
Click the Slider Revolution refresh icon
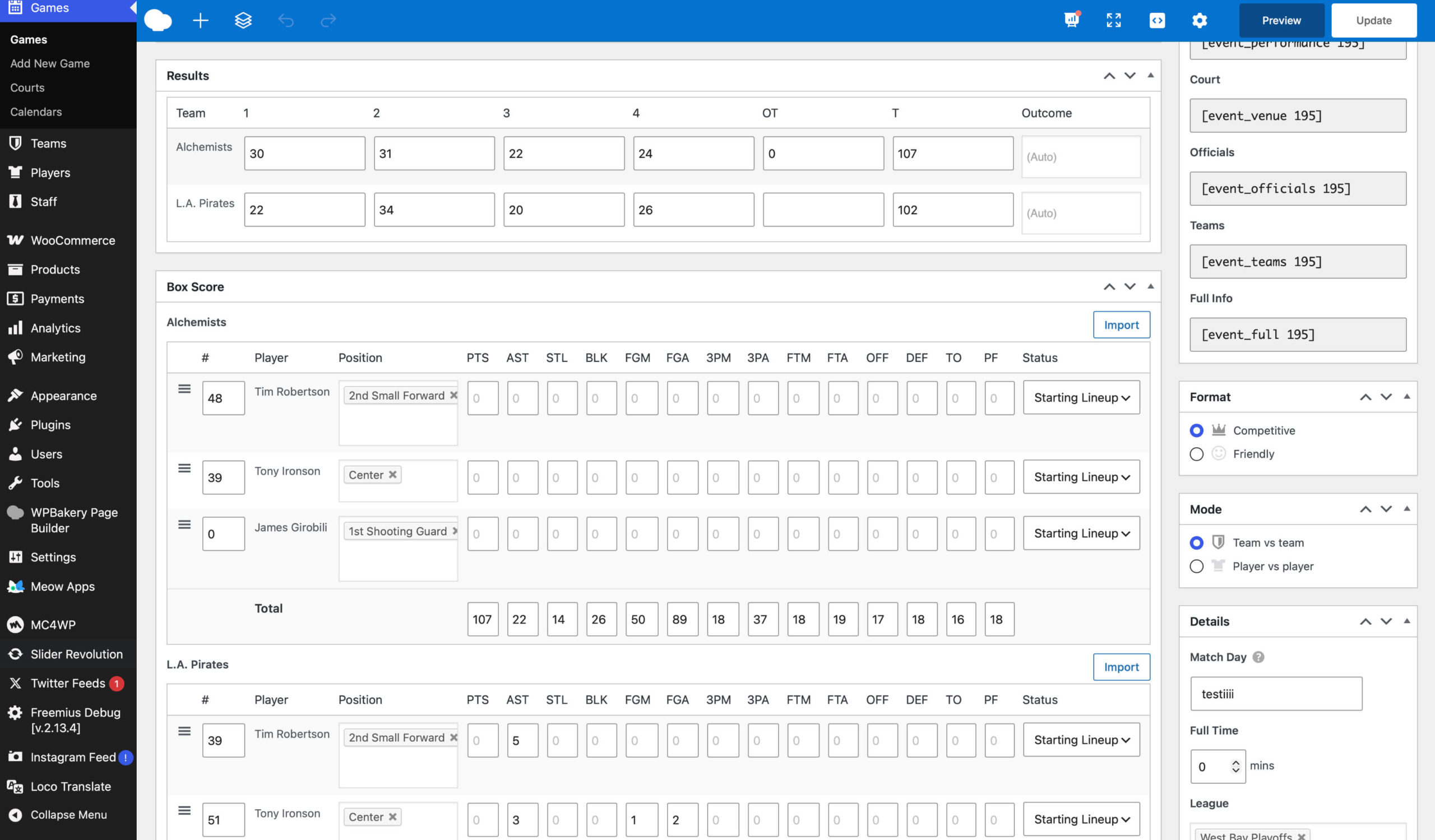pos(15,654)
